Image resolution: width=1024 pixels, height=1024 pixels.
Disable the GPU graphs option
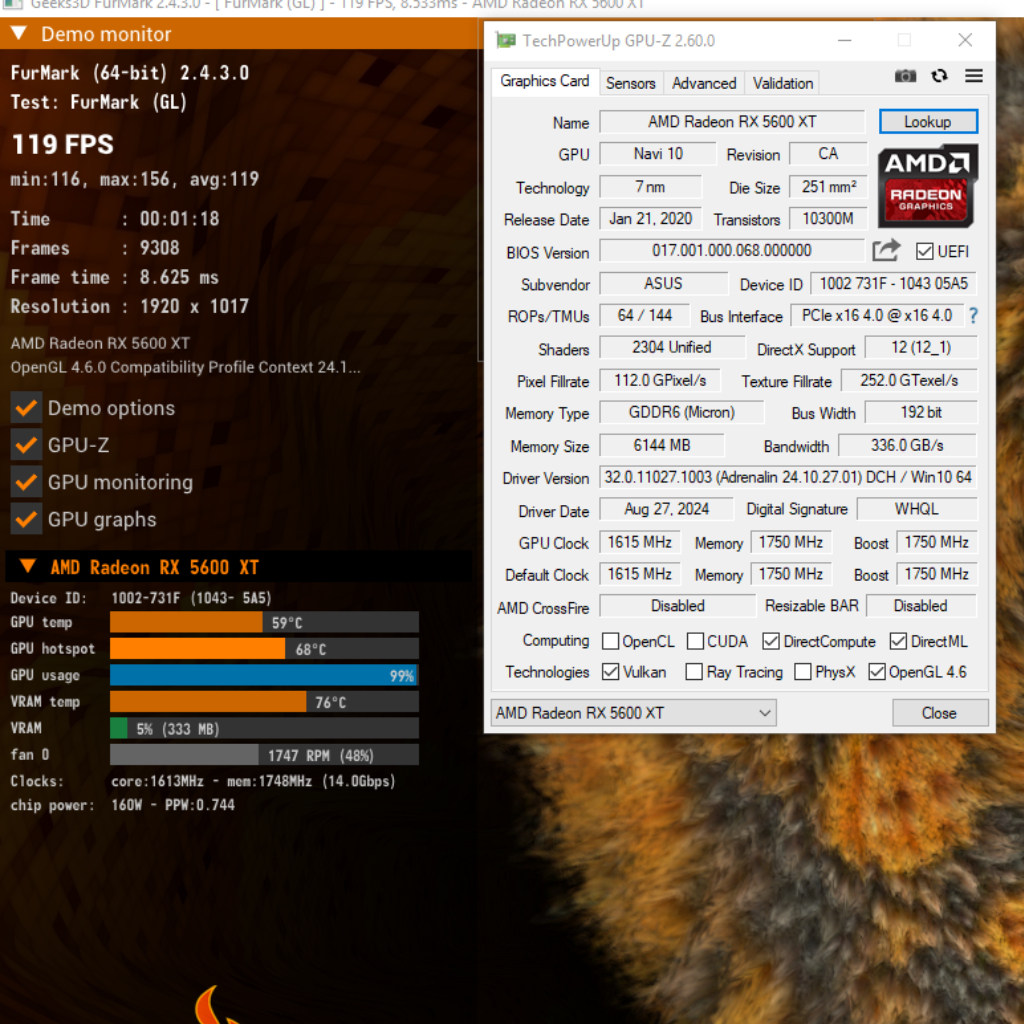coord(26,519)
